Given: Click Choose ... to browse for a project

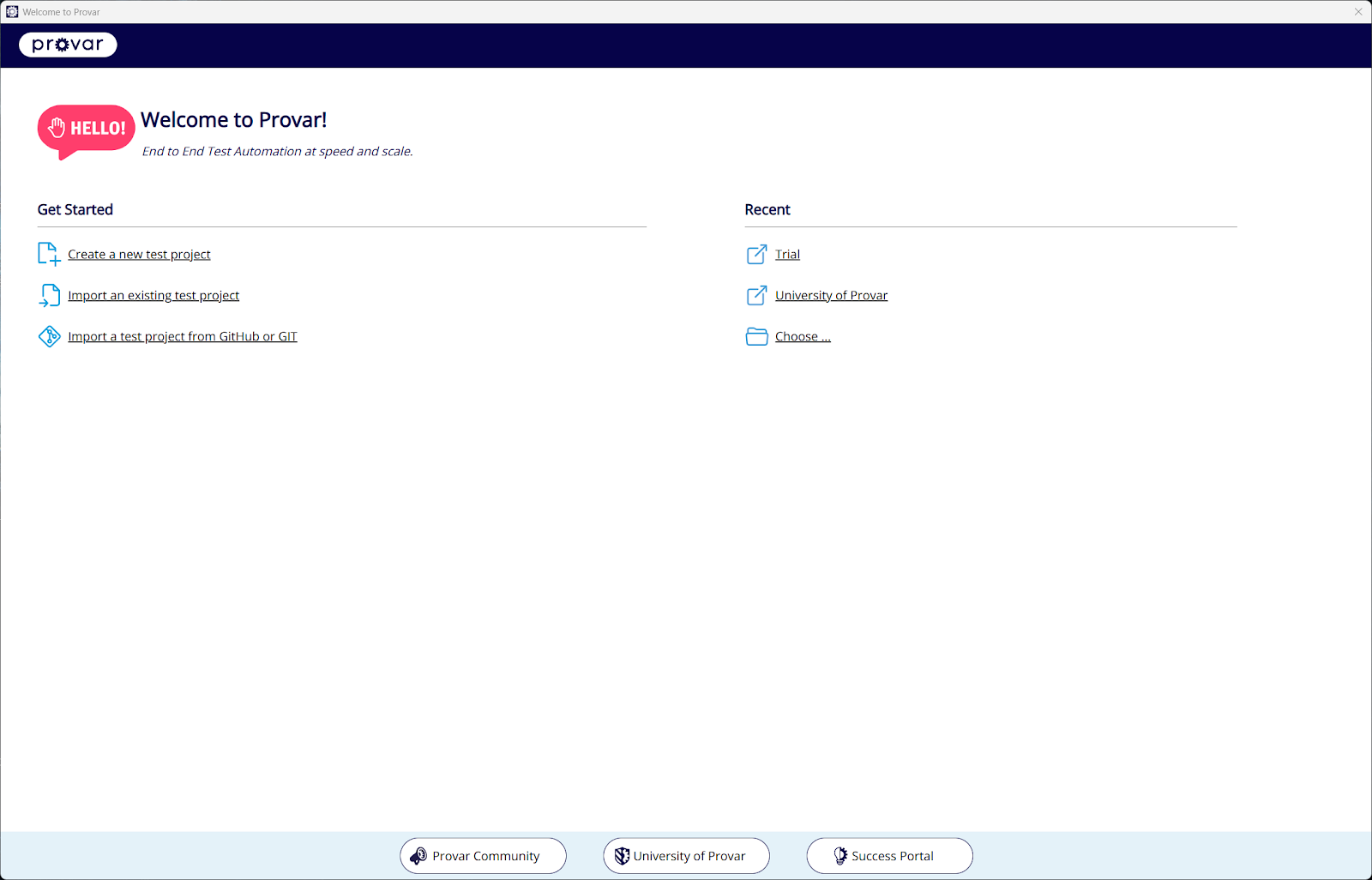Looking at the screenshot, I should click(803, 336).
